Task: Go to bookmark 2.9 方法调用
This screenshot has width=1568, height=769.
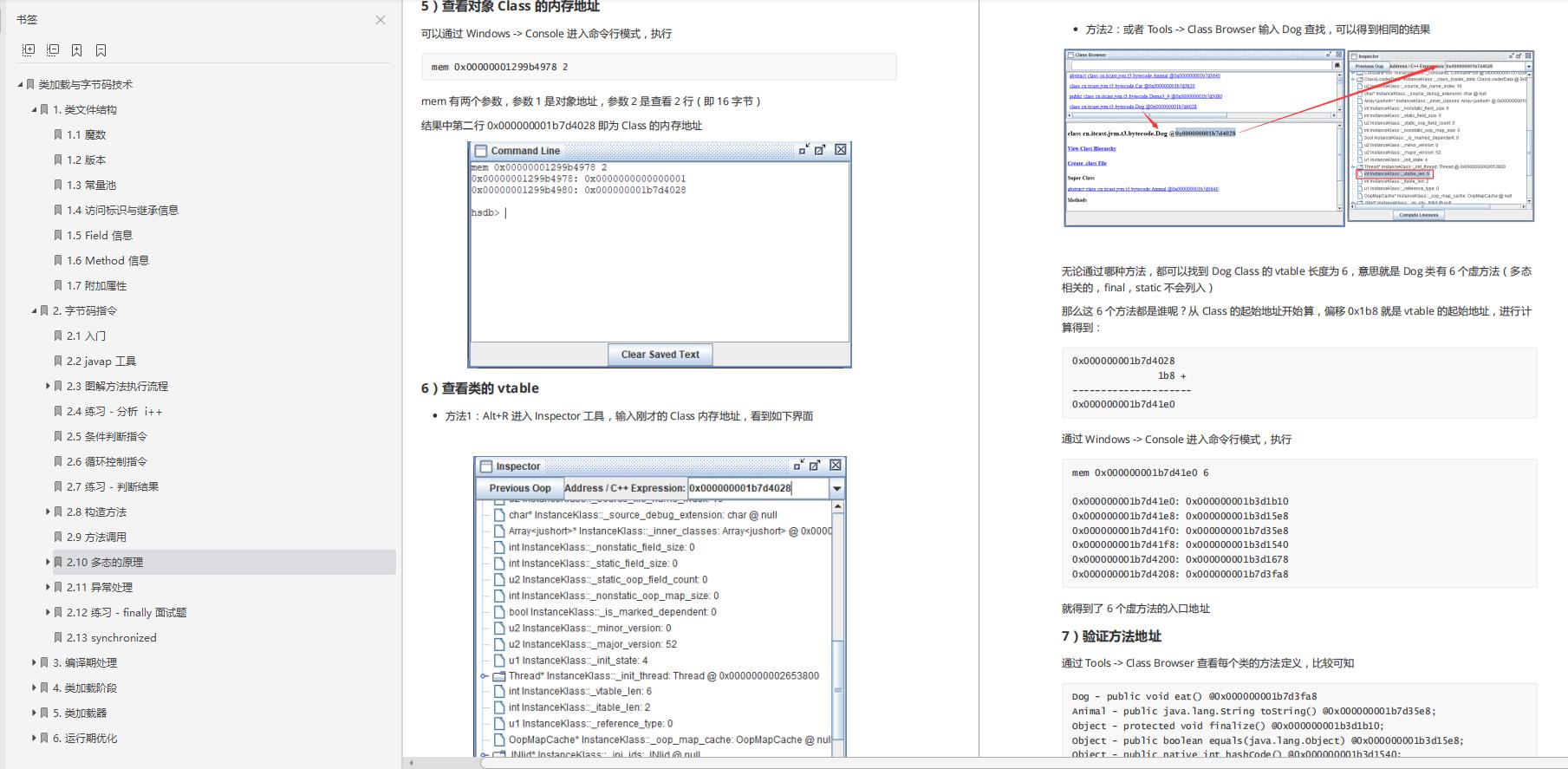Action: pyautogui.click(x=96, y=538)
